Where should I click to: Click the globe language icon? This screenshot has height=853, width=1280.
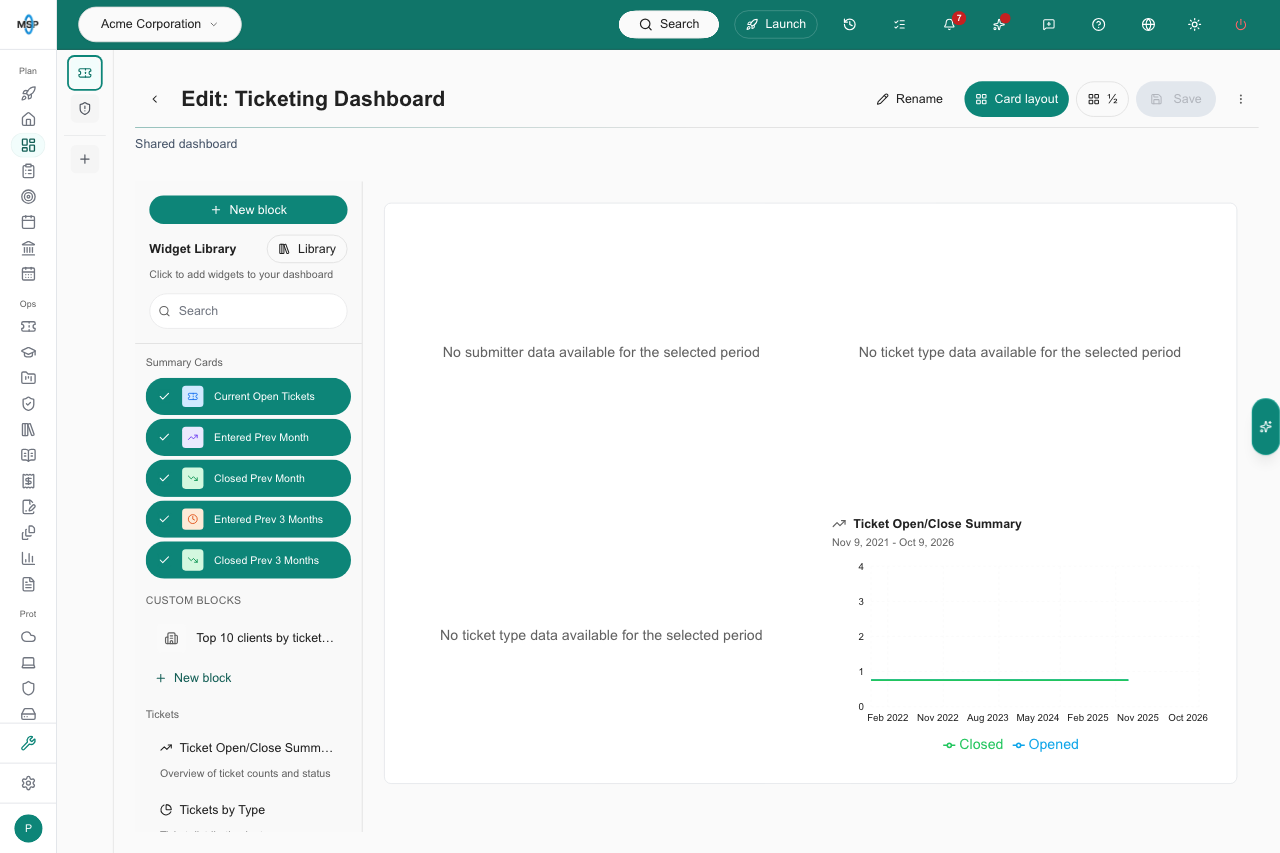pos(1148,24)
